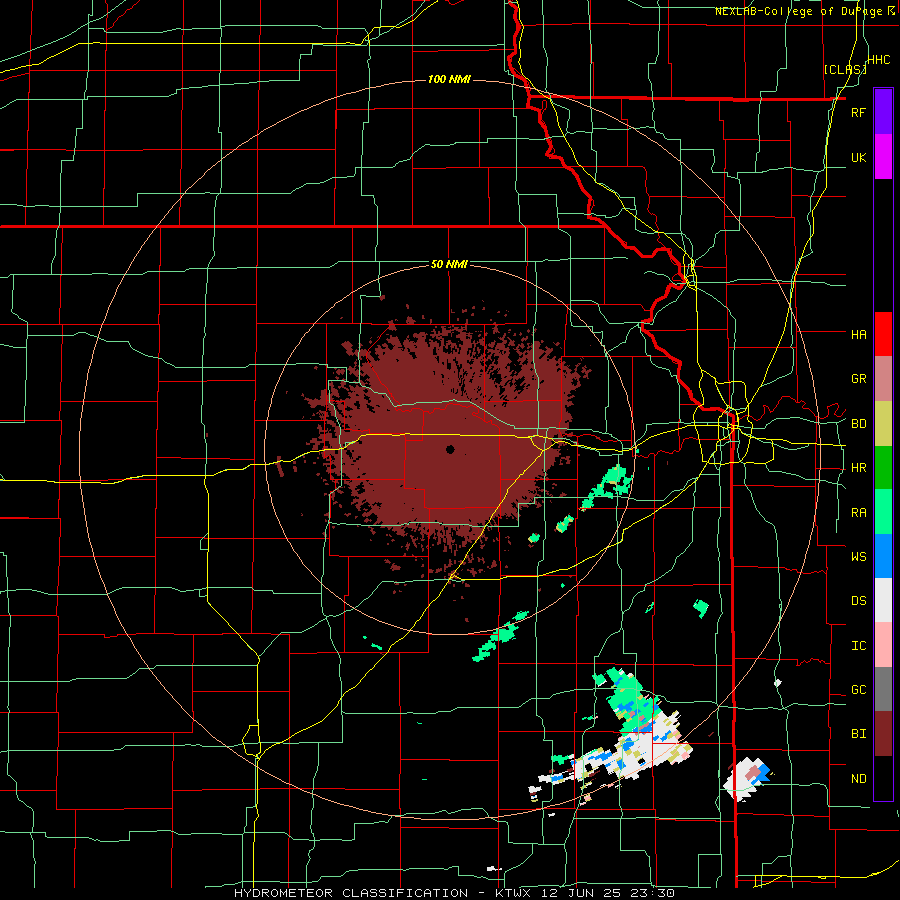
Task: Click the UK legend label
Action: pos(858,157)
